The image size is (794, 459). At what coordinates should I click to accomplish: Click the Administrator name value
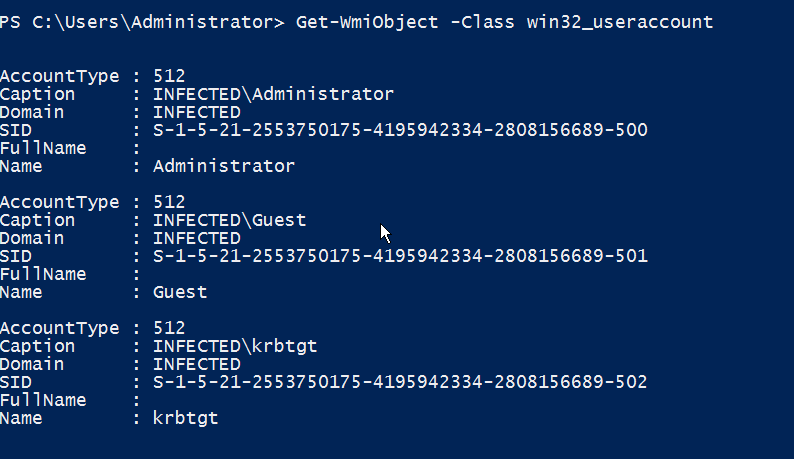click(224, 166)
